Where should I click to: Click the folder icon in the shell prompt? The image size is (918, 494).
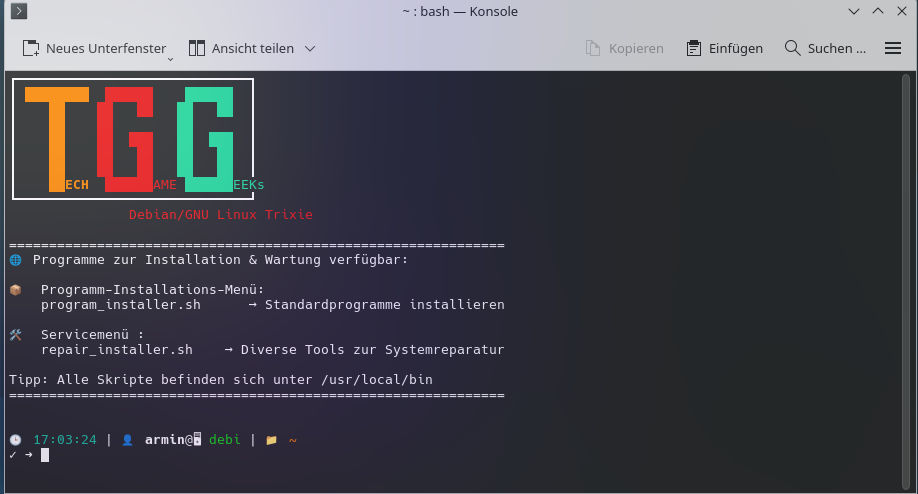pos(271,440)
